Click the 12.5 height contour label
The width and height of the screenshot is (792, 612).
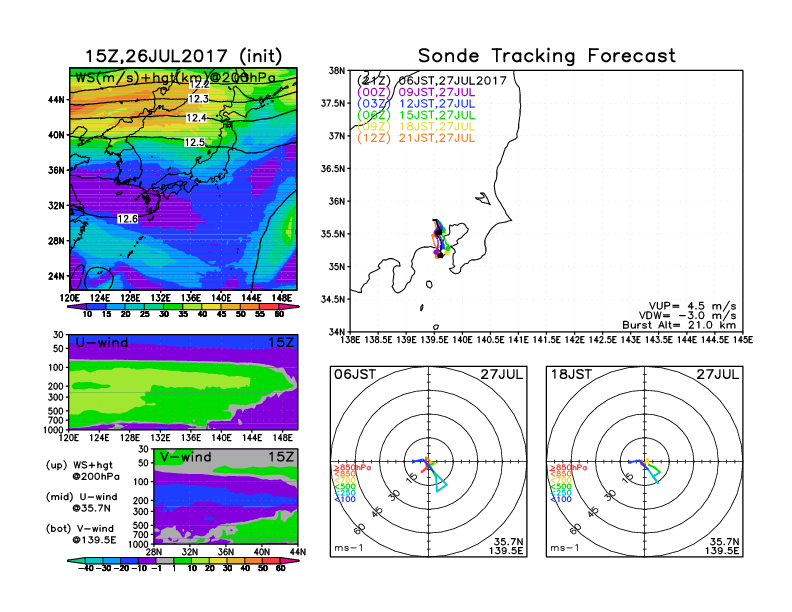click(x=194, y=142)
